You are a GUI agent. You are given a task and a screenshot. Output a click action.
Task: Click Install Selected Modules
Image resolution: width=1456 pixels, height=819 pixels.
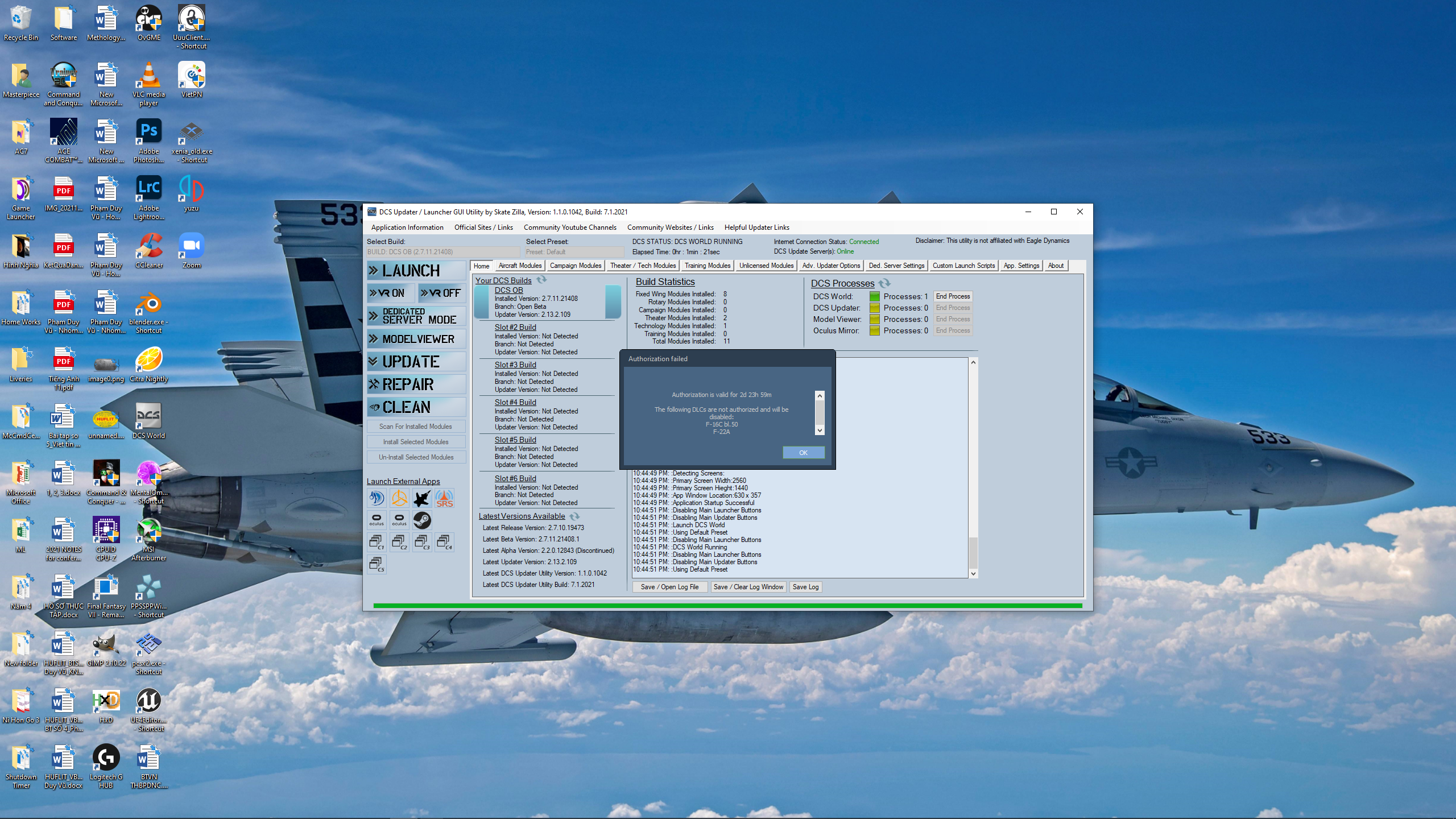tap(416, 442)
